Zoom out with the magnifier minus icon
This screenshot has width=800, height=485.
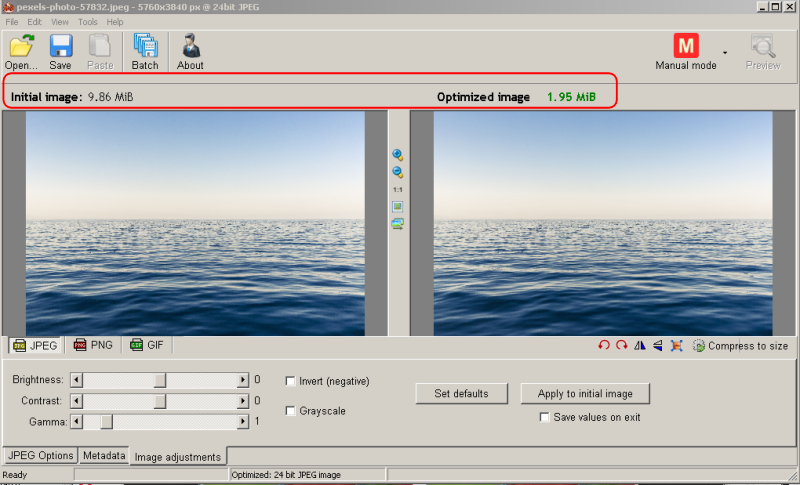pos(397,172)
